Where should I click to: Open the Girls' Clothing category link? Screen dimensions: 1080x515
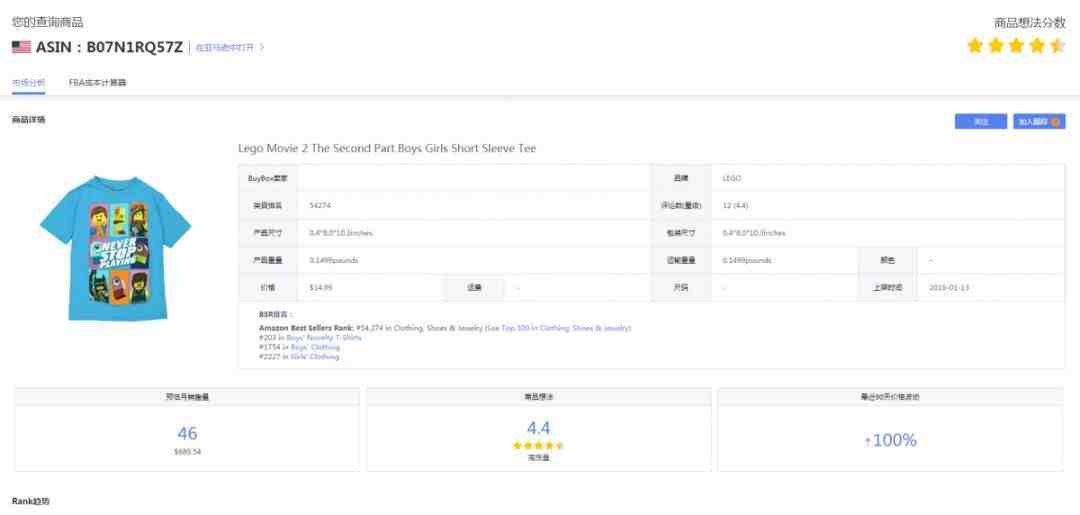click(x=315, y=357)
